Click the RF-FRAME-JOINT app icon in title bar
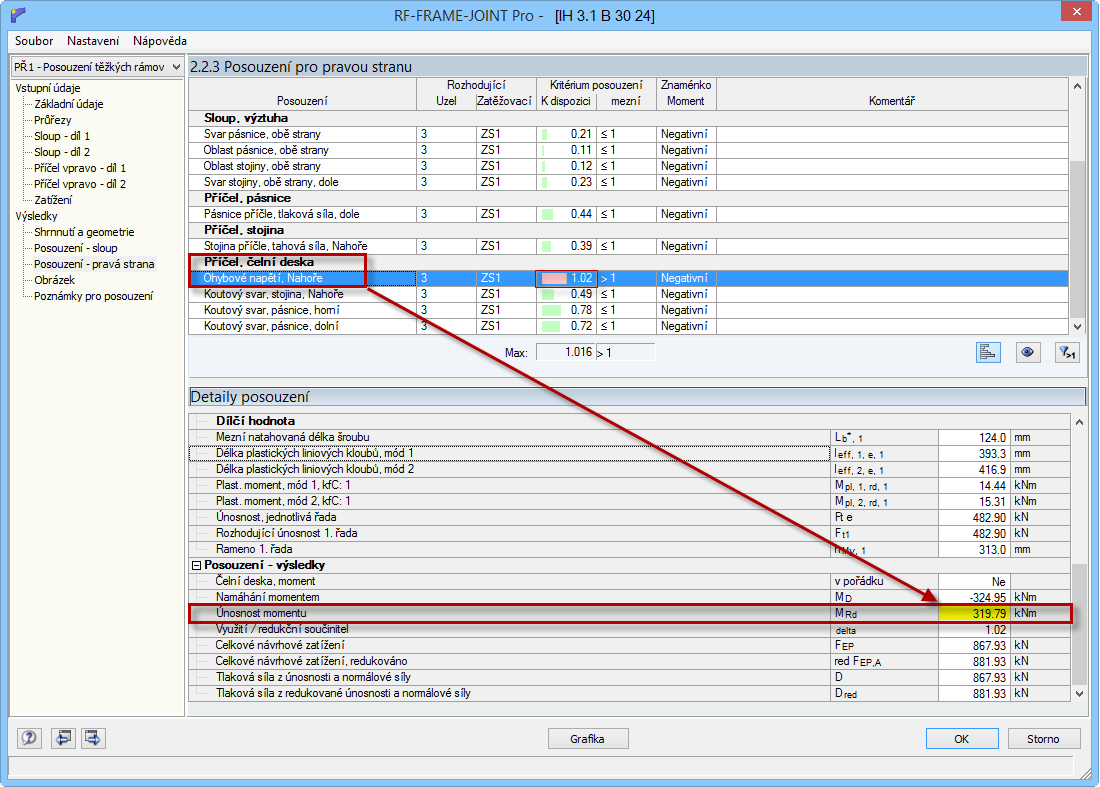 tap(18, 15)
